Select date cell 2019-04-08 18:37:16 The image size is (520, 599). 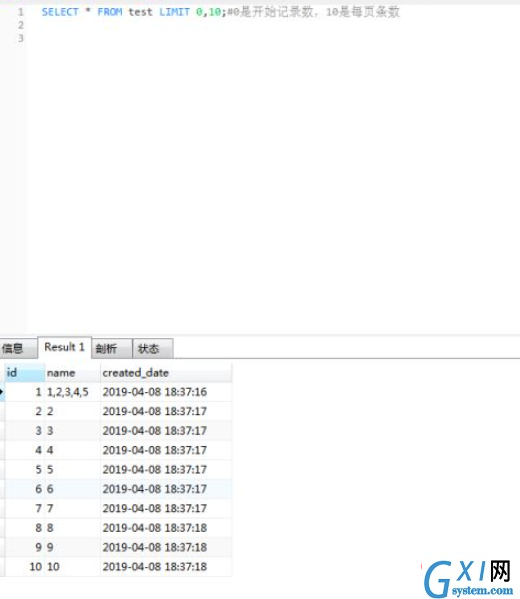[166, 392]
